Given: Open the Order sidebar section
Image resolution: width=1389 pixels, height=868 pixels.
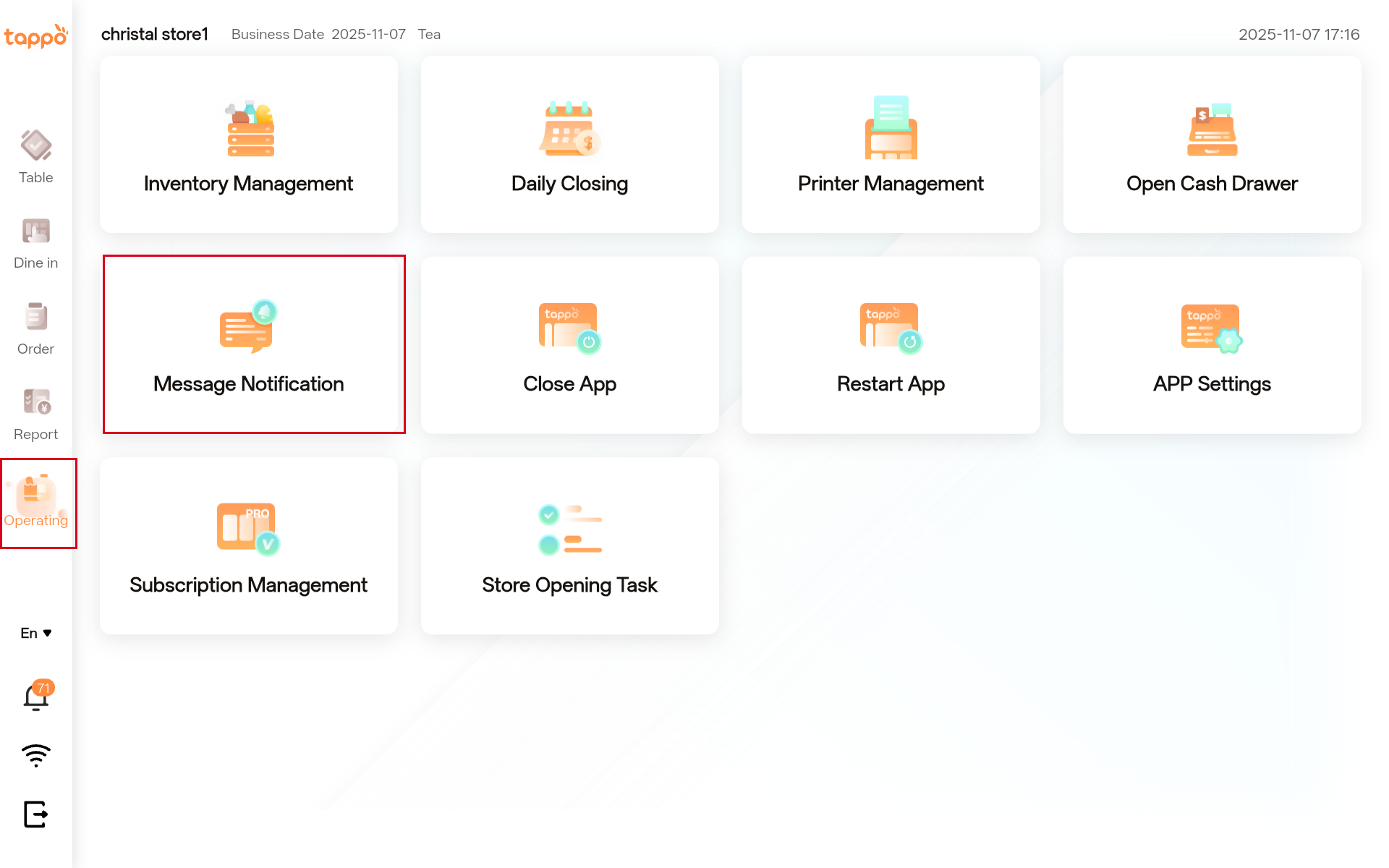Looking at the screenshot, I should coord(35,328).
